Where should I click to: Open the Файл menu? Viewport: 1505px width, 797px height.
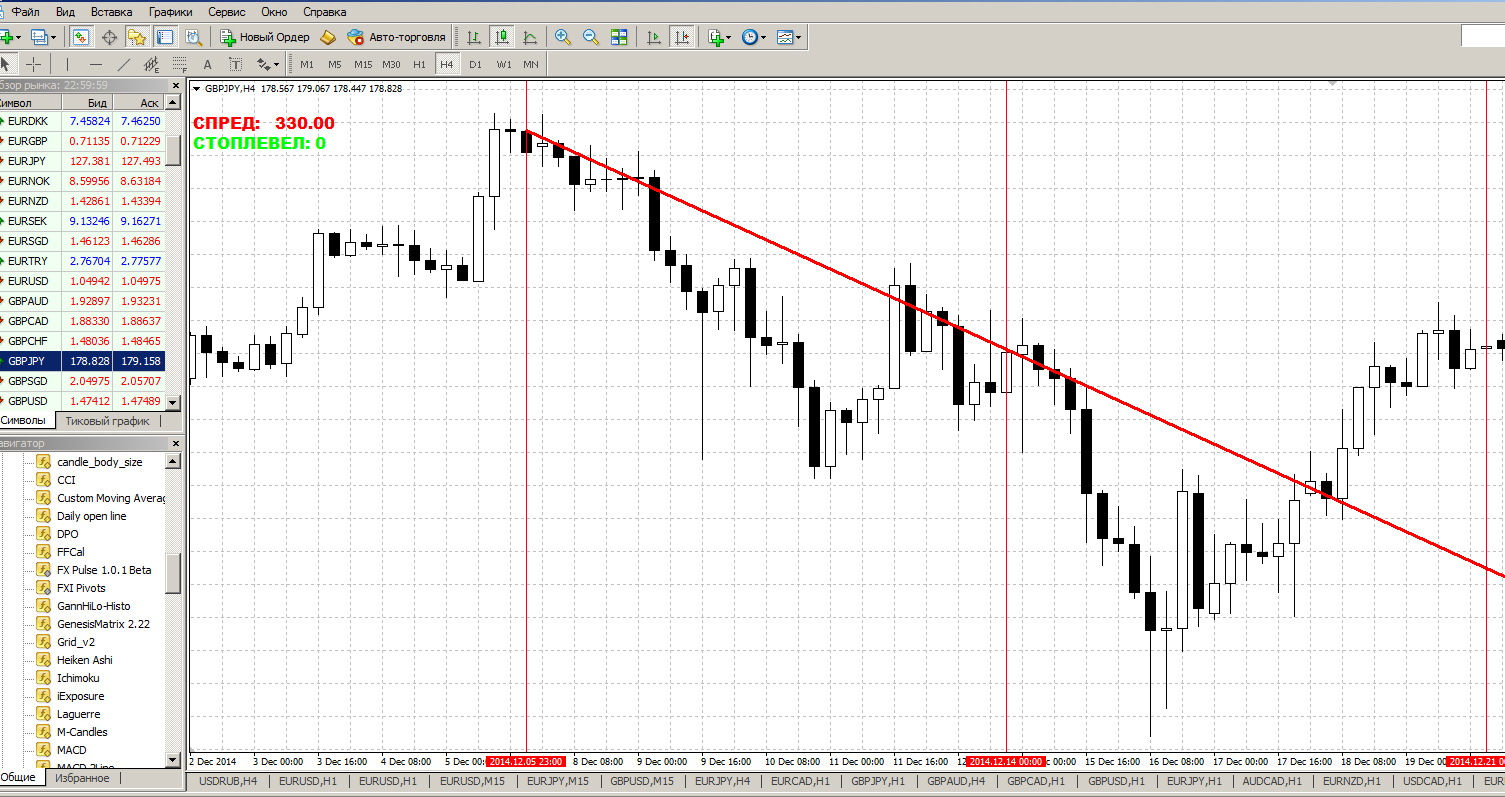(x=25, y=12)
